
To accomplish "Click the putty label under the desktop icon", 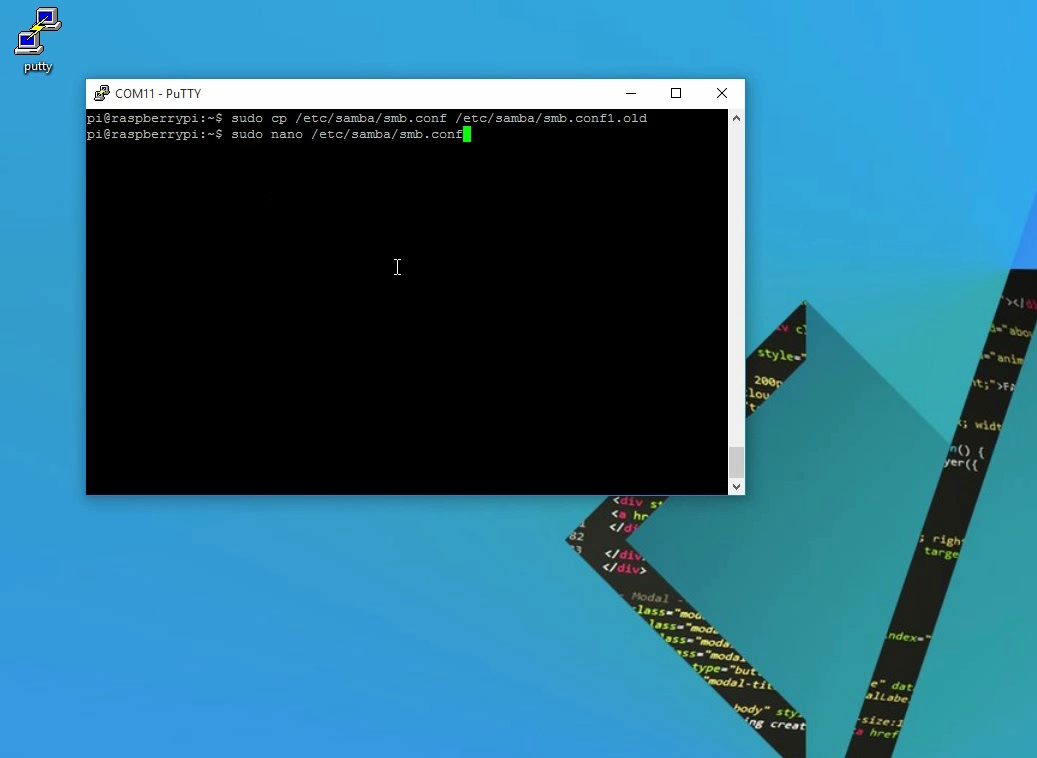I will (x=37, y=67).
